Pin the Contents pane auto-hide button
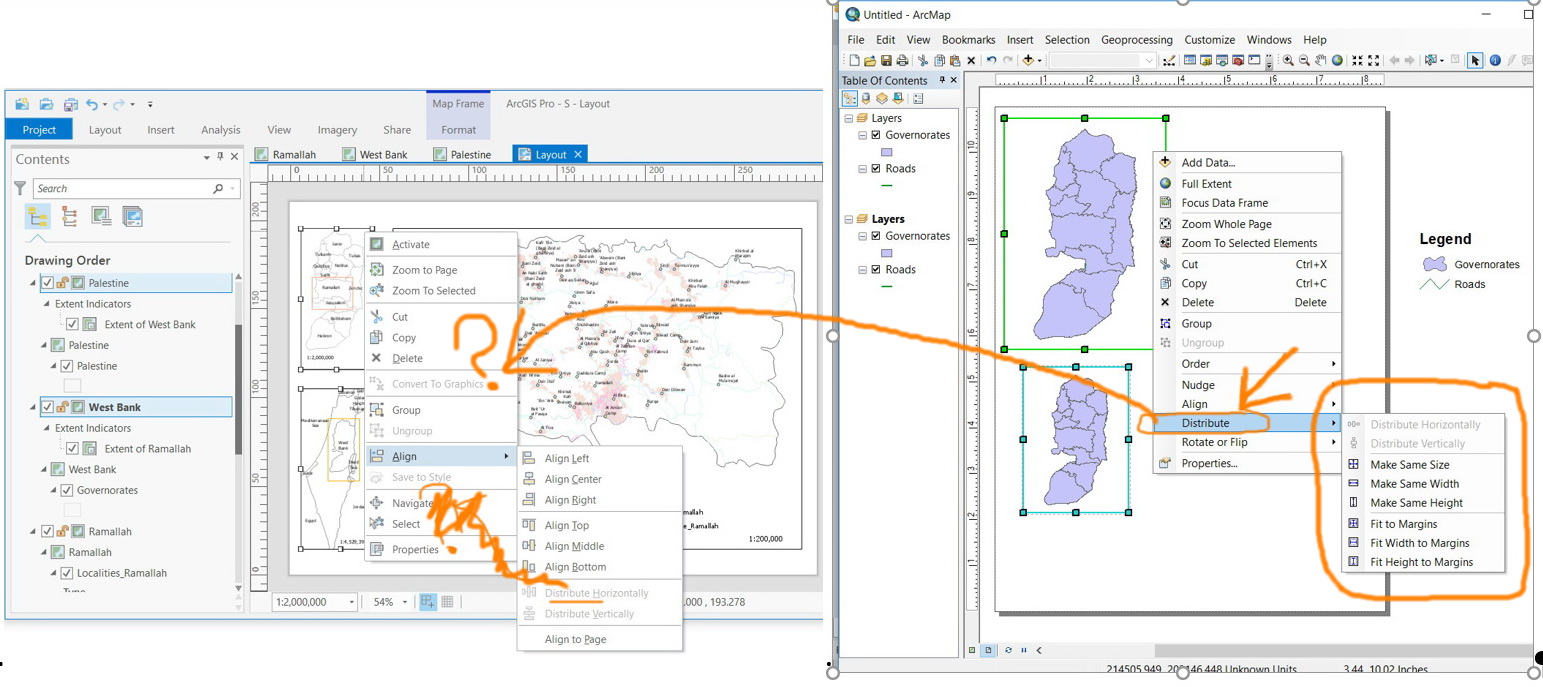Viewport: 1543px width, 687px height. (x=220, y=158)
